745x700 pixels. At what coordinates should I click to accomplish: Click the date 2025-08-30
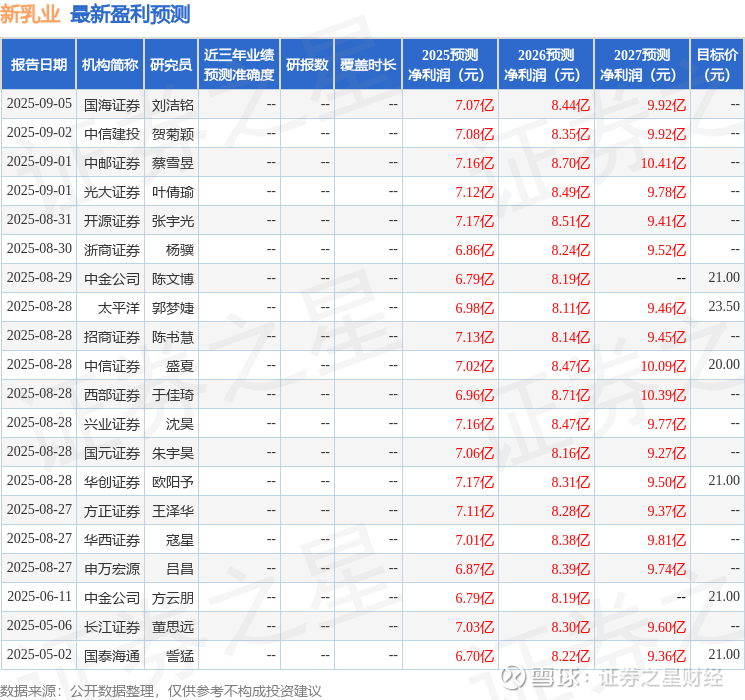click(x=39, y=249)
